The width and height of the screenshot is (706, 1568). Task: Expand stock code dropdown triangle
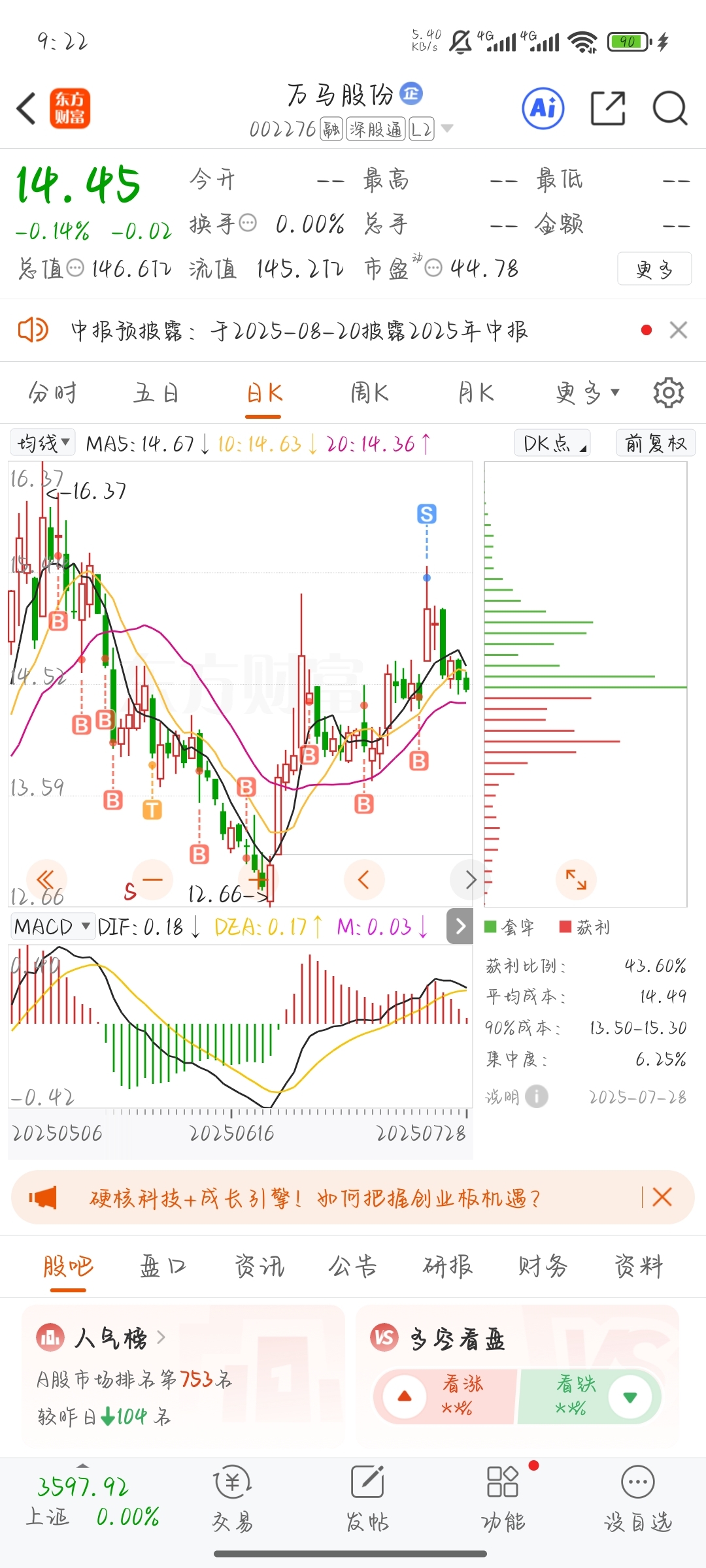pyautogui.click(x=447, y=129)
